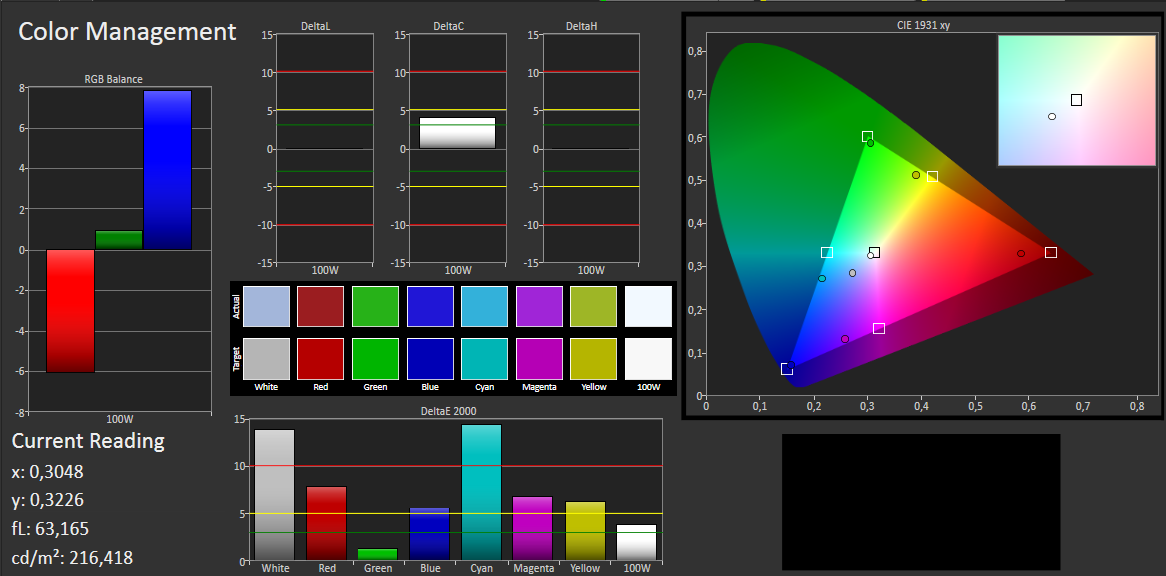Click the measured magenta point in CIE chart

point(845,339)
